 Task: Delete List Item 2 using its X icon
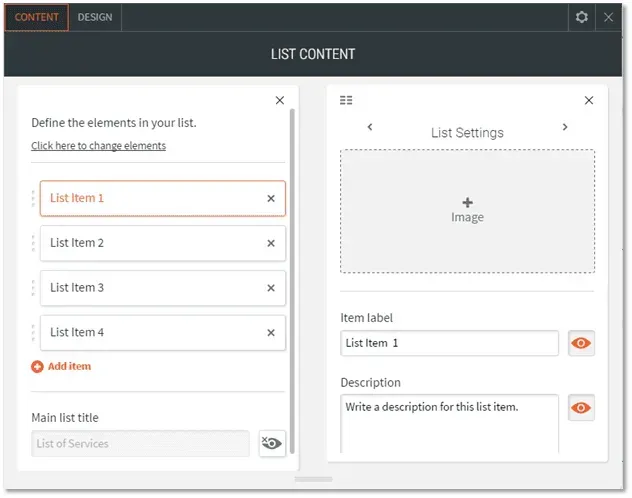coord(271,243)
